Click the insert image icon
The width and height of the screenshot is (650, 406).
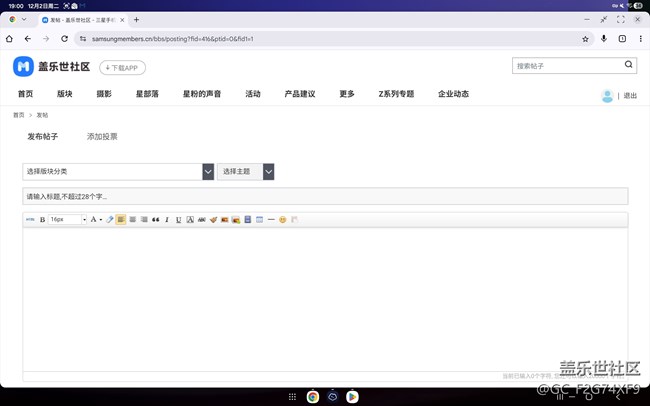pos(224,219)
